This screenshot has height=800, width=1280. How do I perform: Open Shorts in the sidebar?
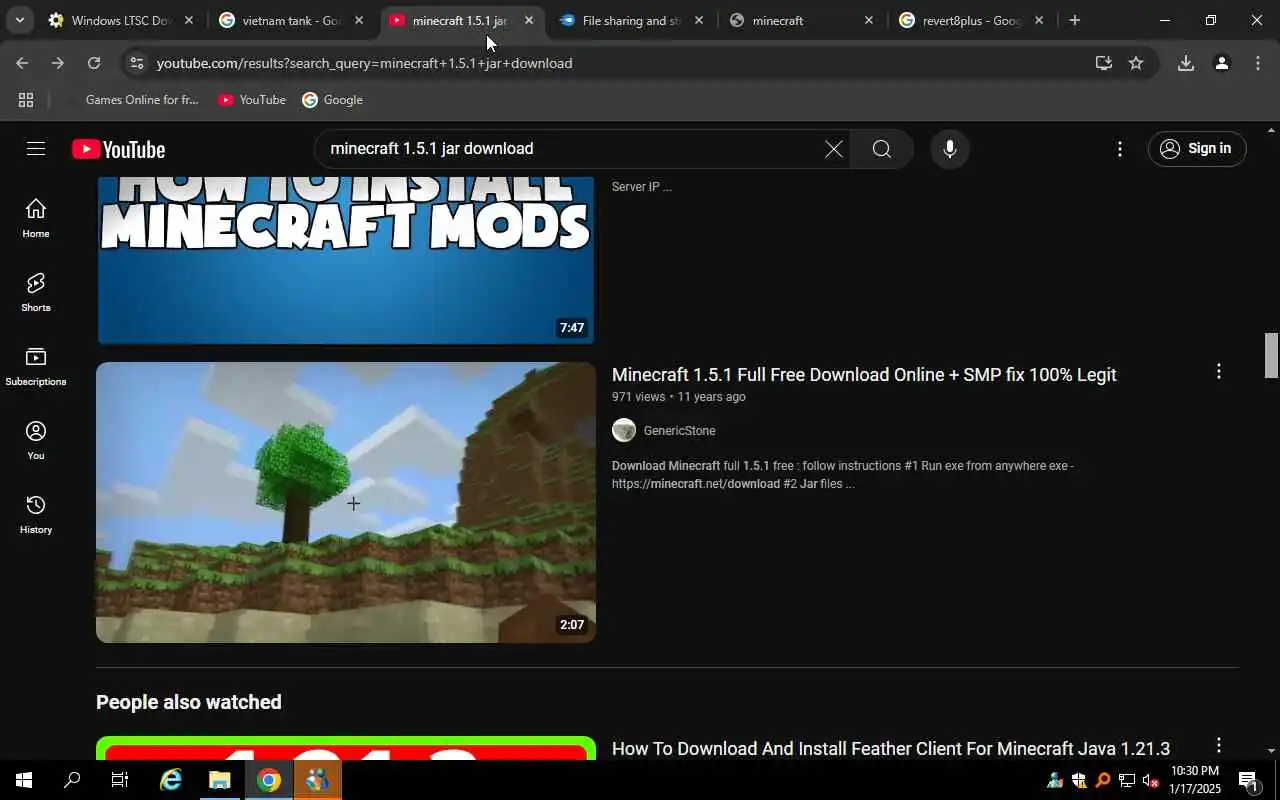(36, 292)
